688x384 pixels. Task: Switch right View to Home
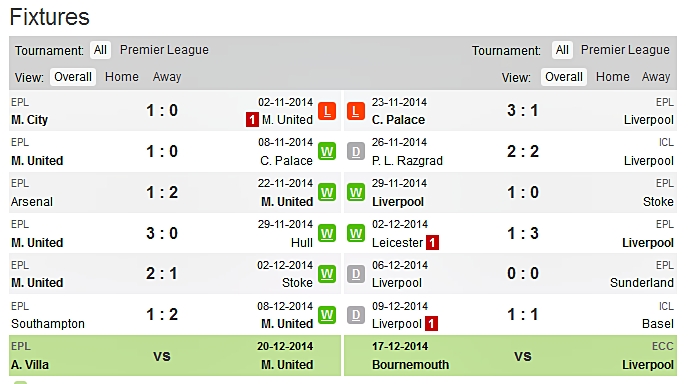(613, 77)
